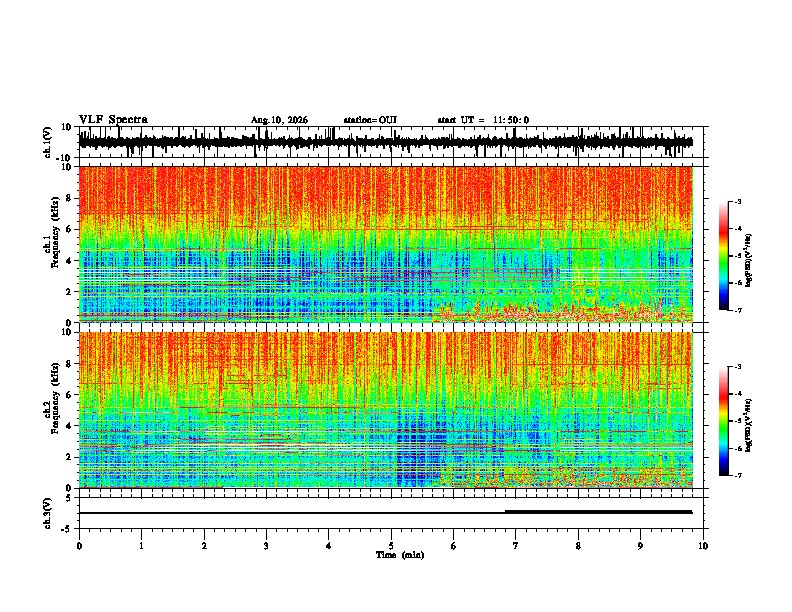792x612 pixels.
Task: Click the "8" kHz tick on ch.1 frequency axis
Action: [x=70, y=198]
